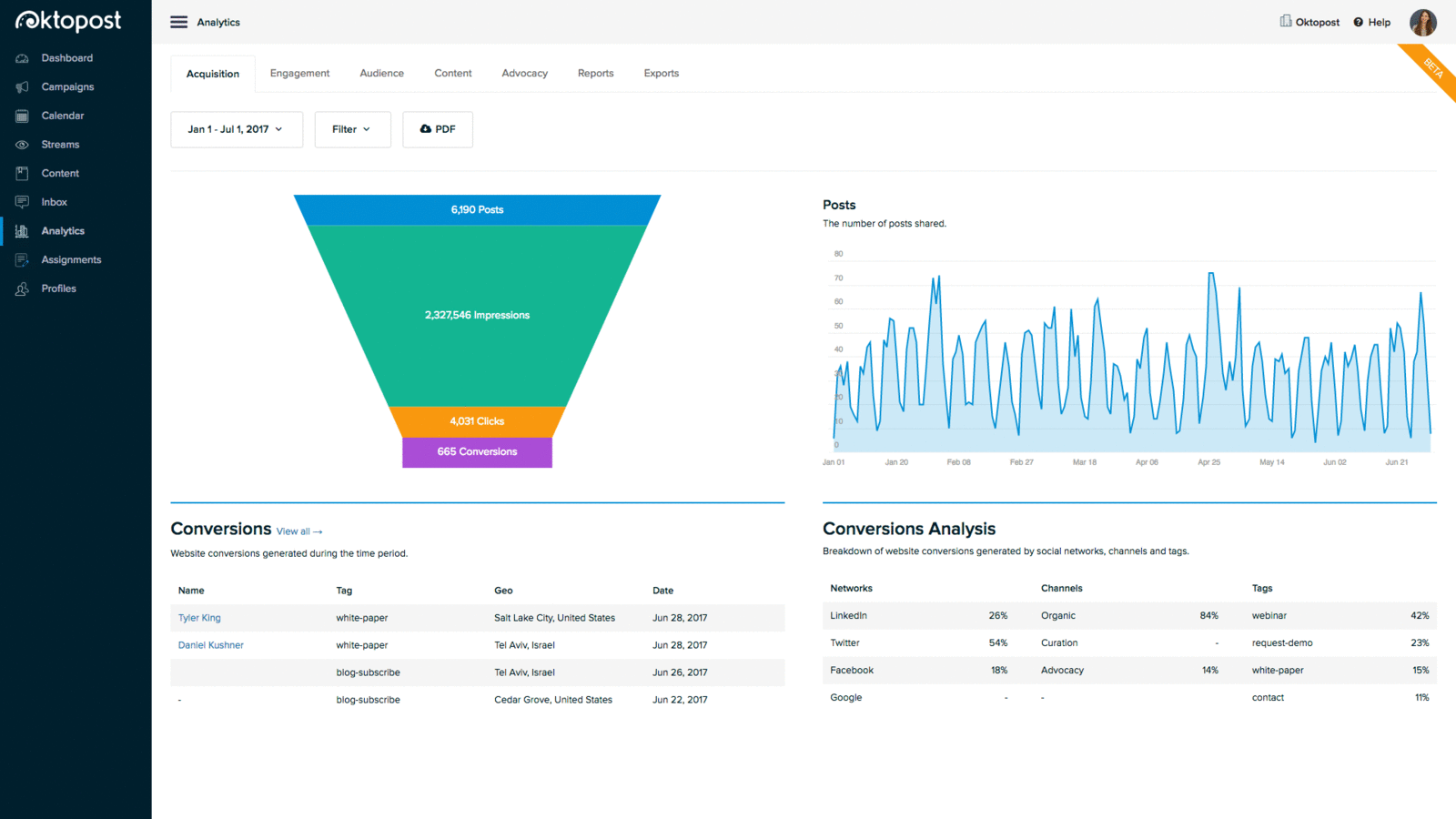
Task: Open Help
Action: tap(1371, 22)
